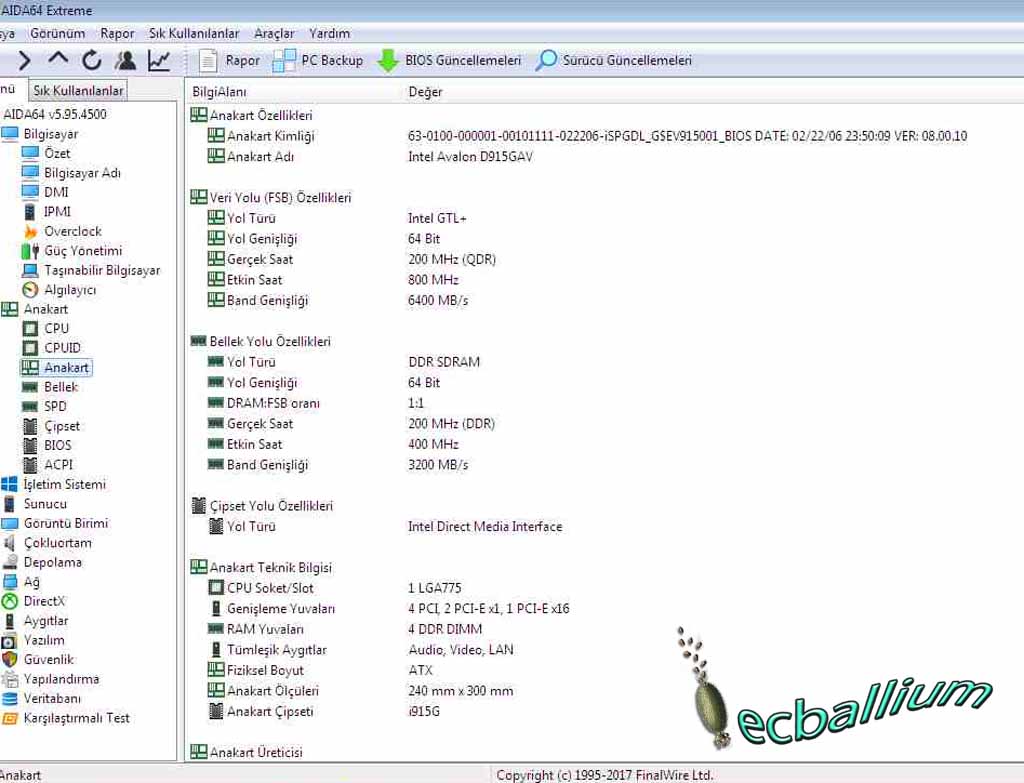Generate a report with Rapor button
The height and width of the screenshot is (783, 1024).
click(230, 61)
